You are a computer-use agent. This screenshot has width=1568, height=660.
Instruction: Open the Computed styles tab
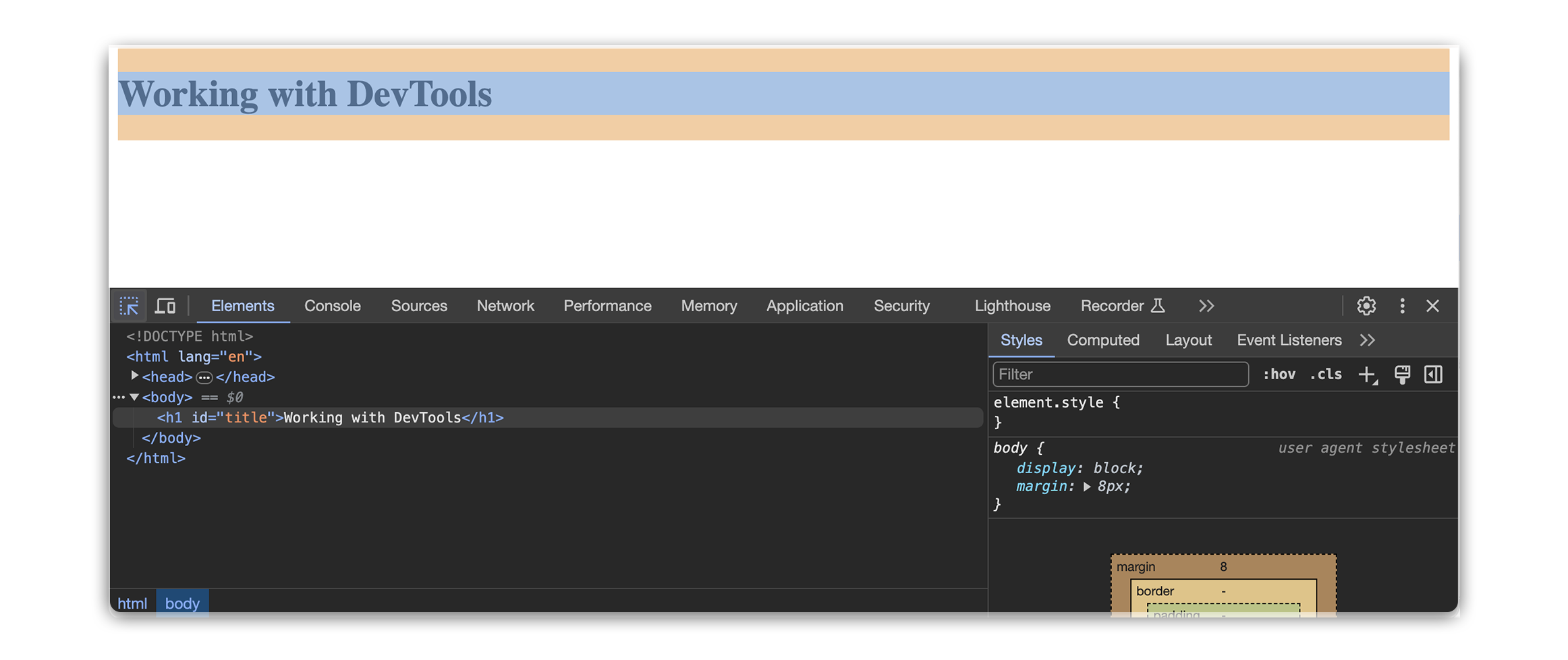click(x=1102, y=340)
